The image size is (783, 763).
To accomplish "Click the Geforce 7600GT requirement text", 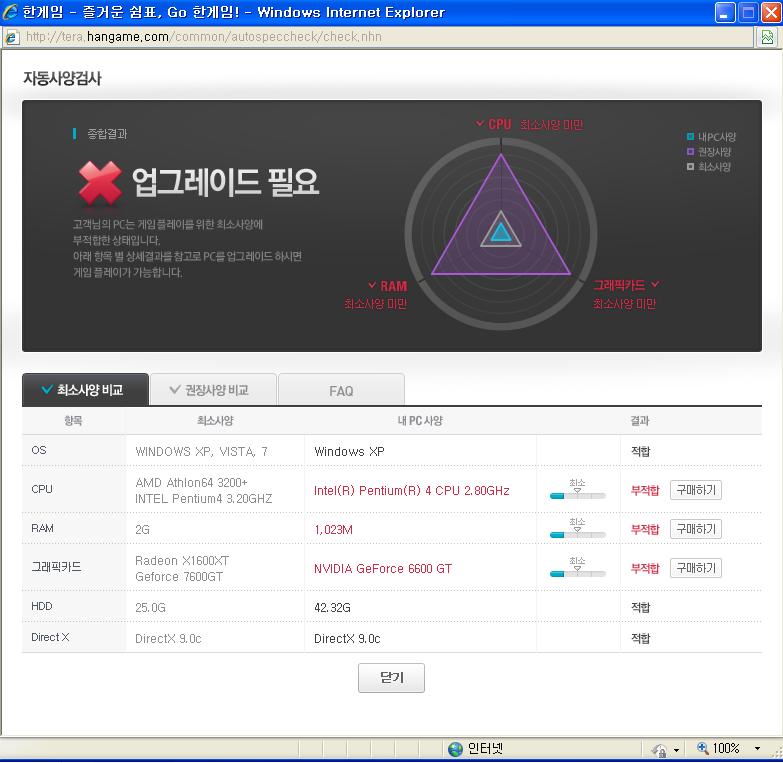I will (x=179, y=577).
